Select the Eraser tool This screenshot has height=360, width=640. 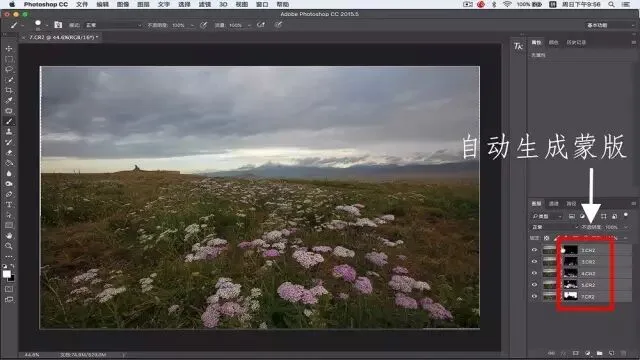9,153
